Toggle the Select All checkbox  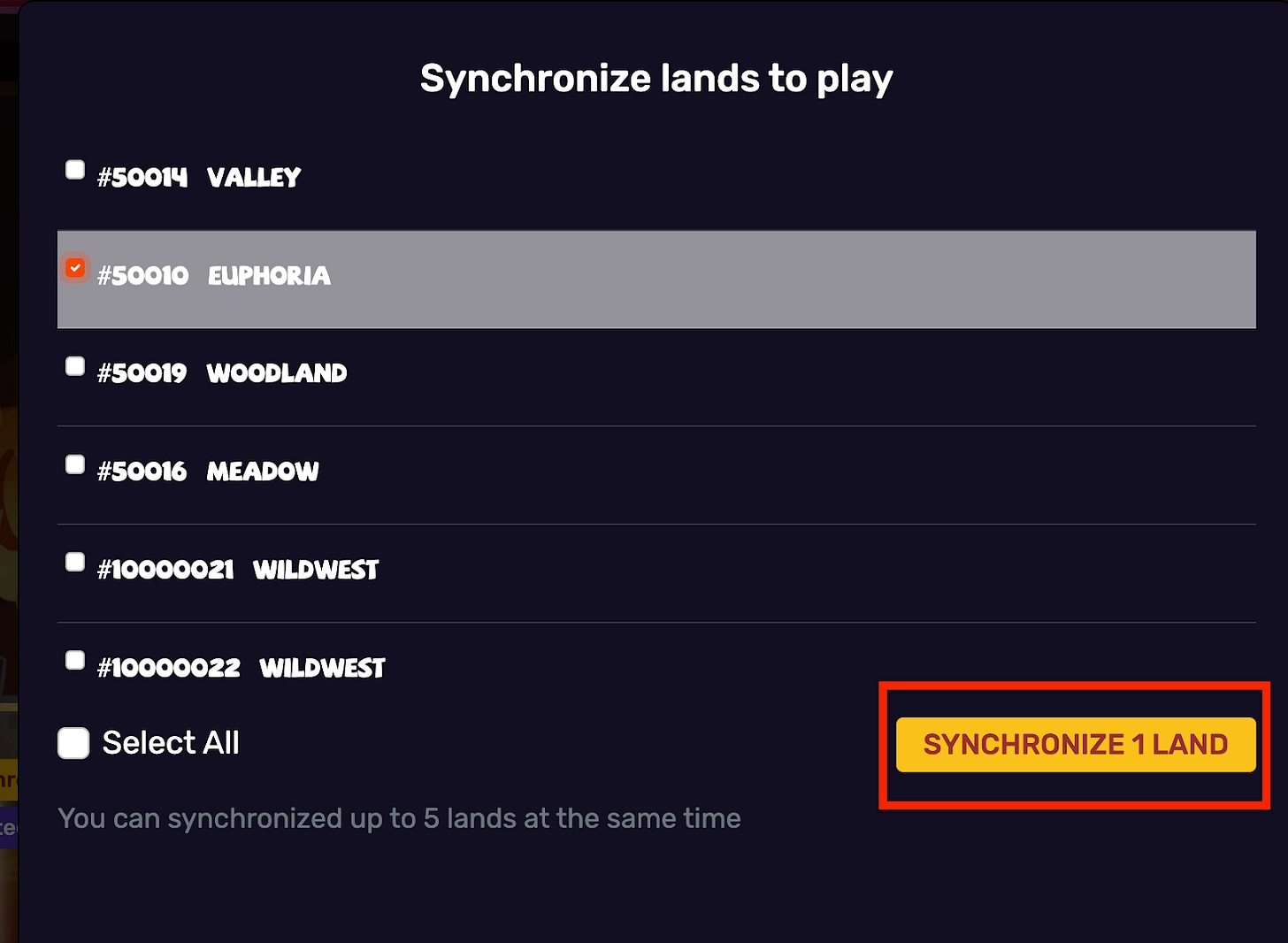coord(73,743)
